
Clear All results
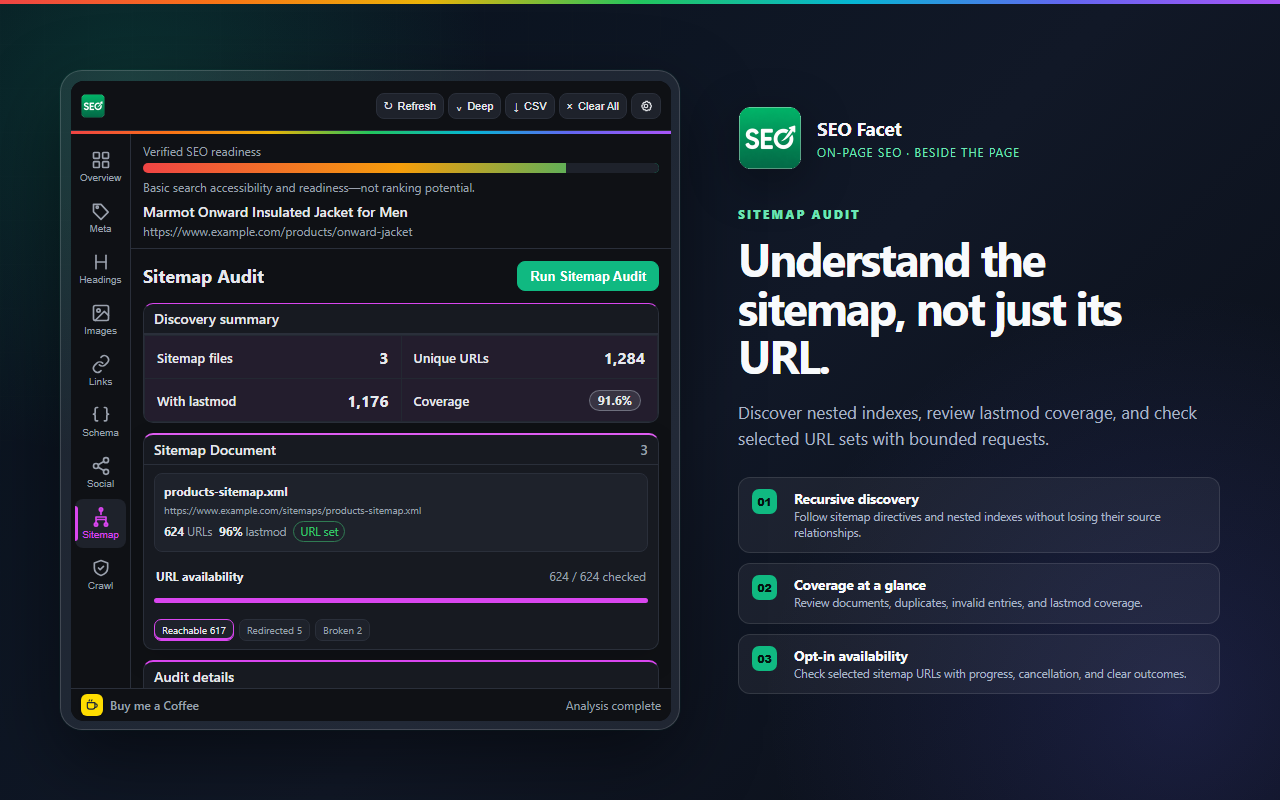click(x=593, y=106)
